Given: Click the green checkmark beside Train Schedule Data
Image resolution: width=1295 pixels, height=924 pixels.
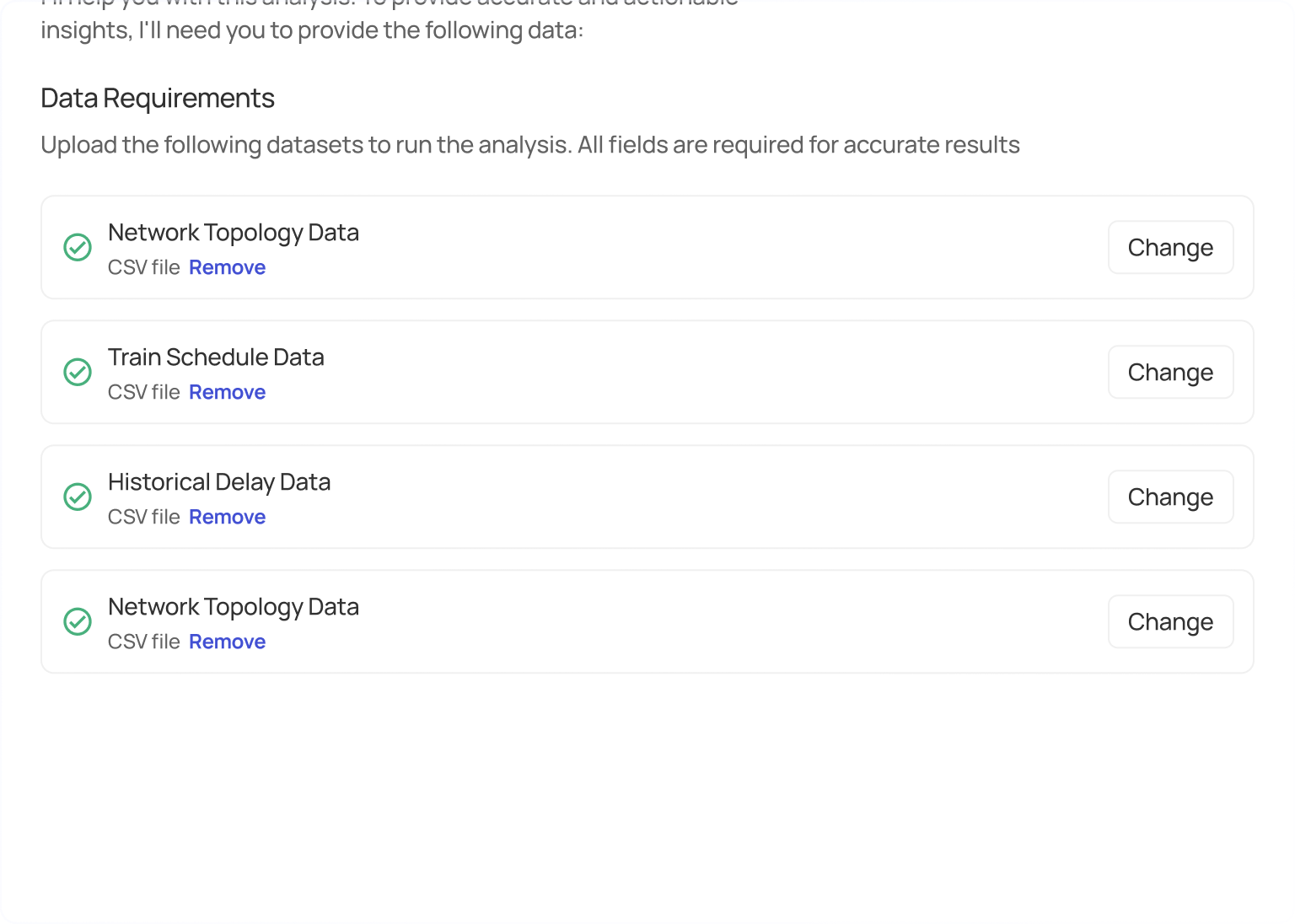Looking at the screenshot, I should (78, 372).
